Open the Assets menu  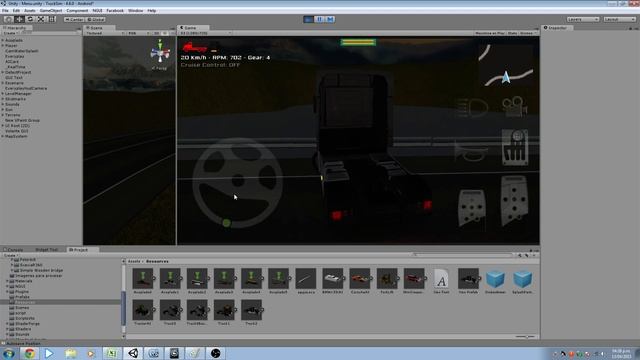(x=30, y=11)
